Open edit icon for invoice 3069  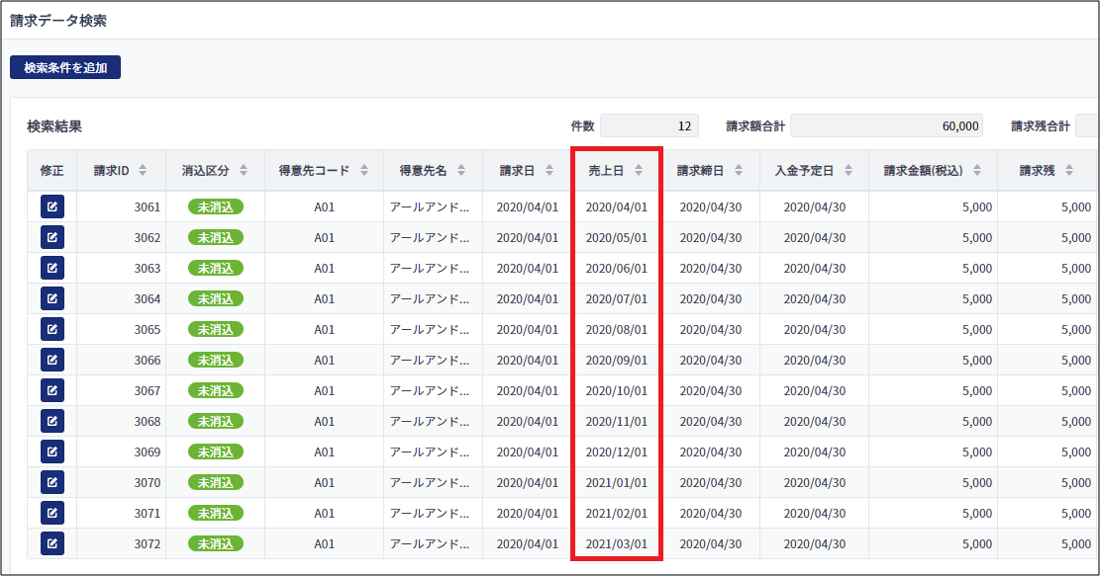tap(52, 452)
